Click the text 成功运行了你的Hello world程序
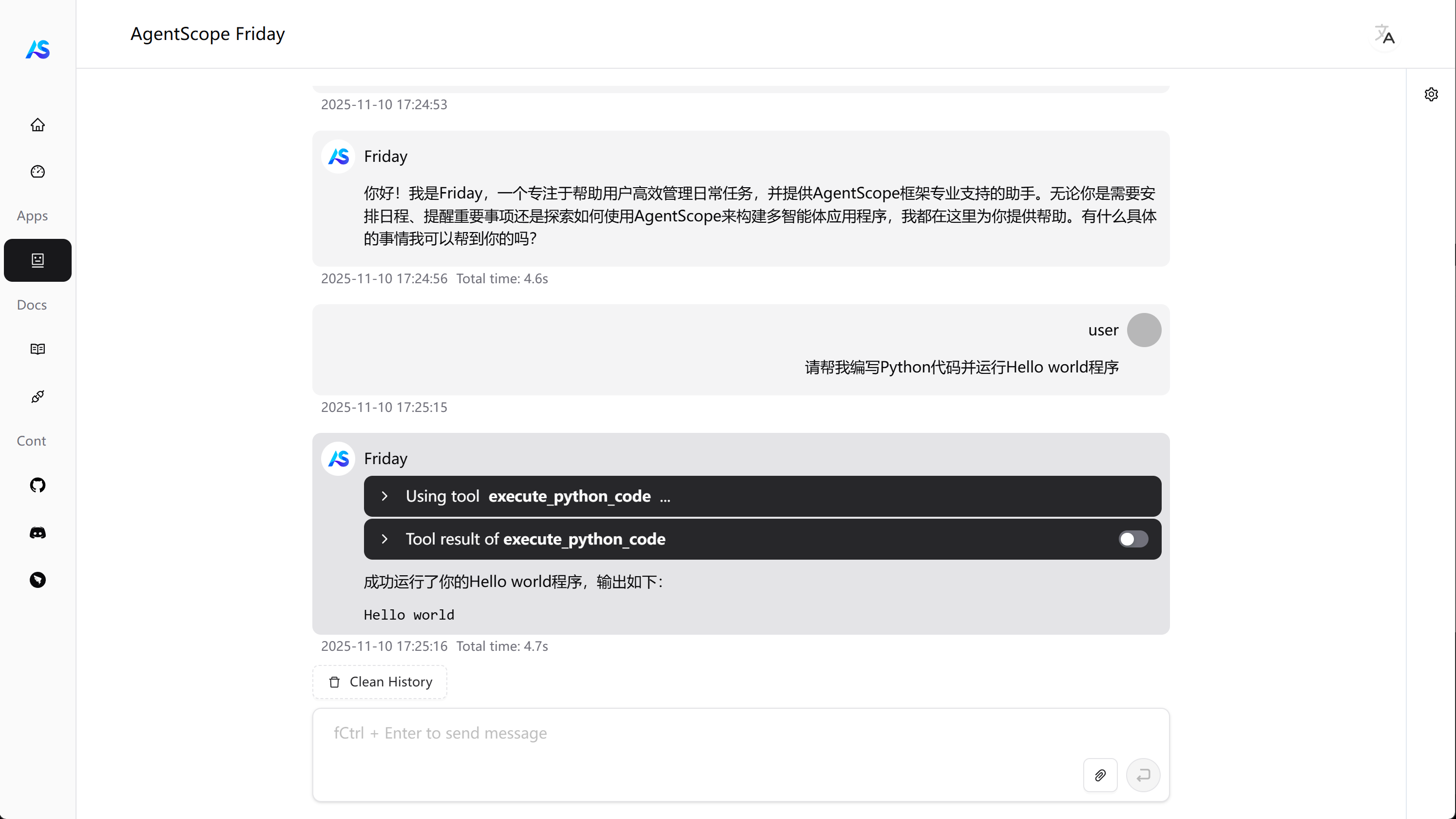This screenshot has width=1456, height=819. pyautogui.click(x=473, y=582)
